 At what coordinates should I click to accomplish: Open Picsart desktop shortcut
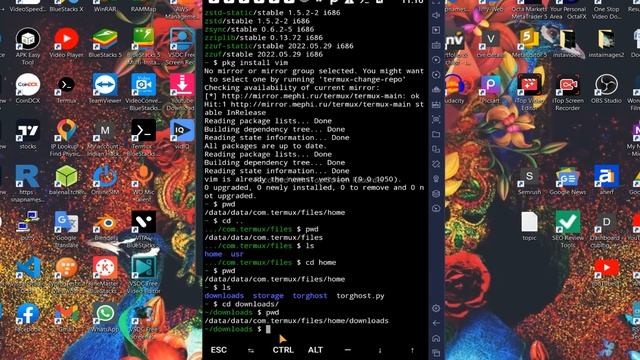pyautogui.click(x=491, y=88)
